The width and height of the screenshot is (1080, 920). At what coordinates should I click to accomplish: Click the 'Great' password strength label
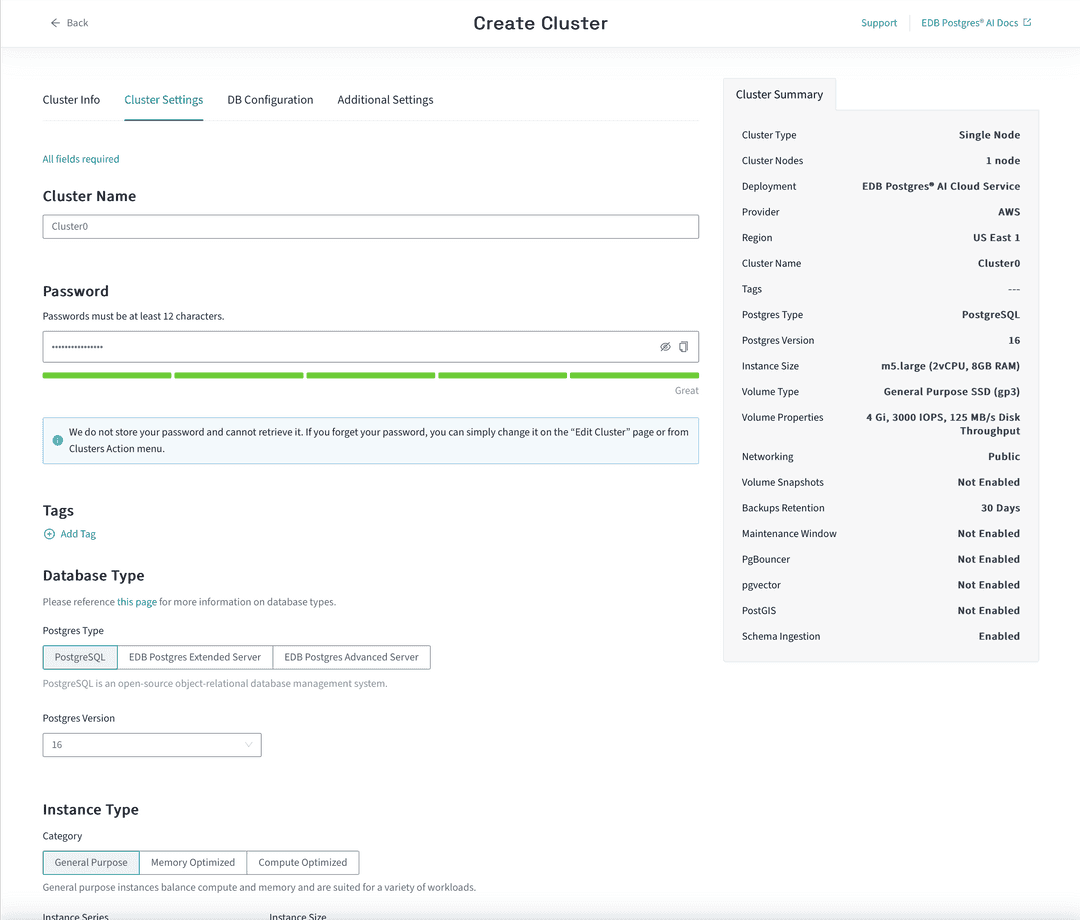[687, 390]
